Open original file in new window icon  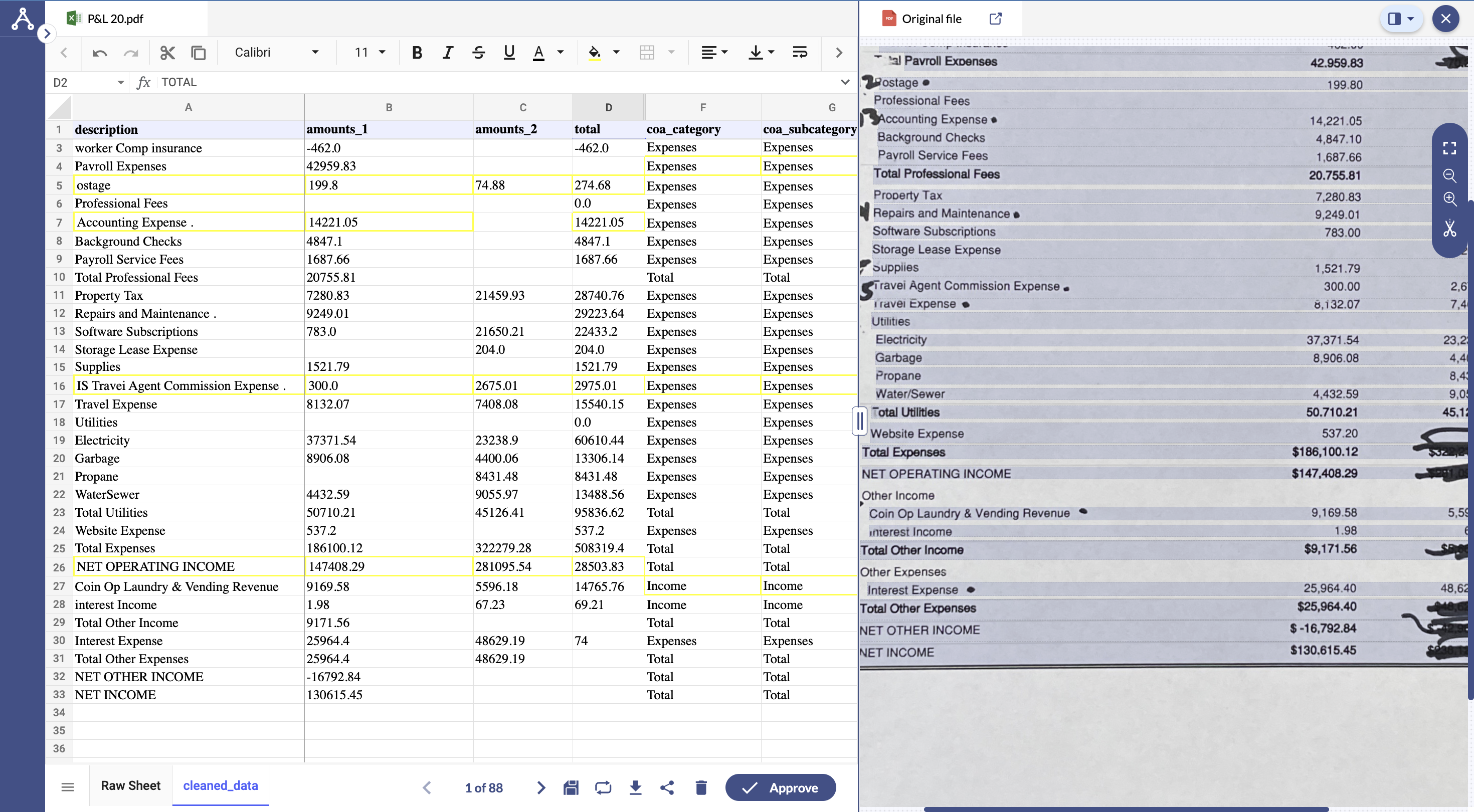[996, 19]
